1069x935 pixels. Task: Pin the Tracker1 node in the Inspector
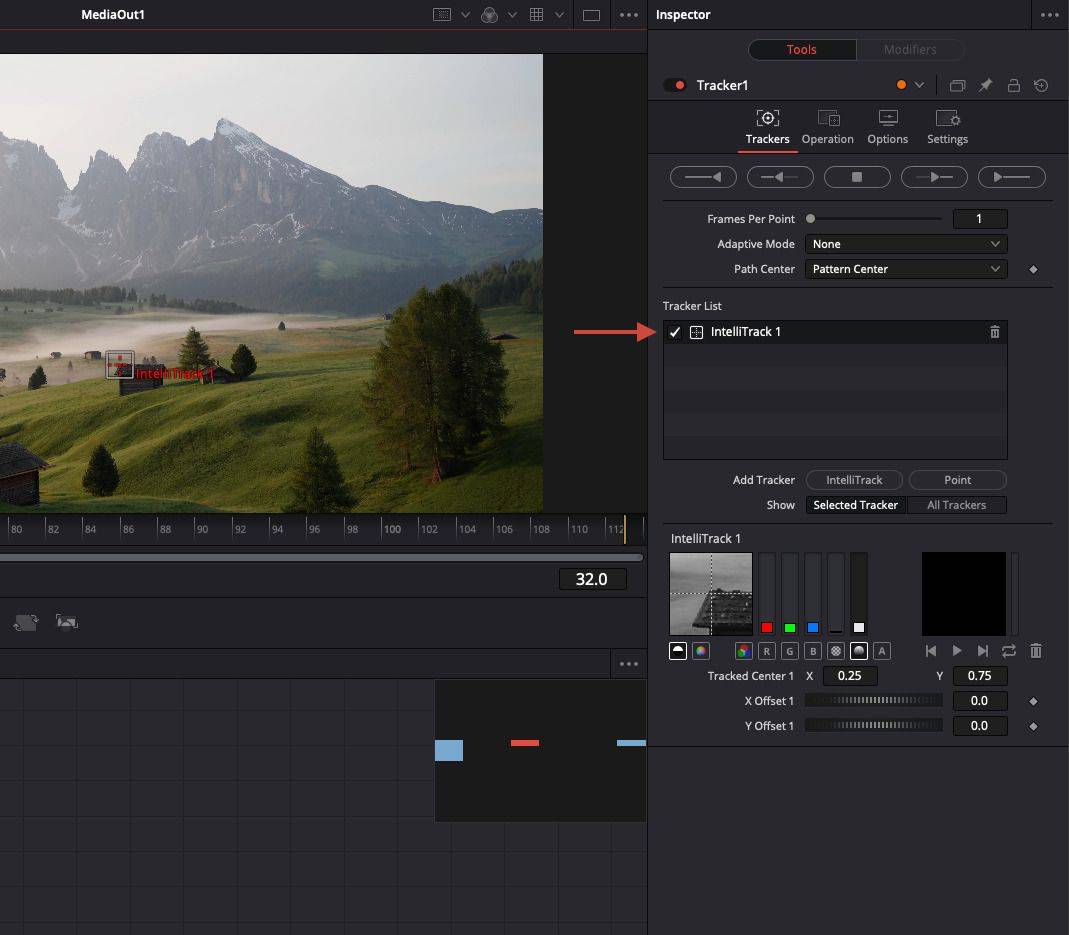985,85
